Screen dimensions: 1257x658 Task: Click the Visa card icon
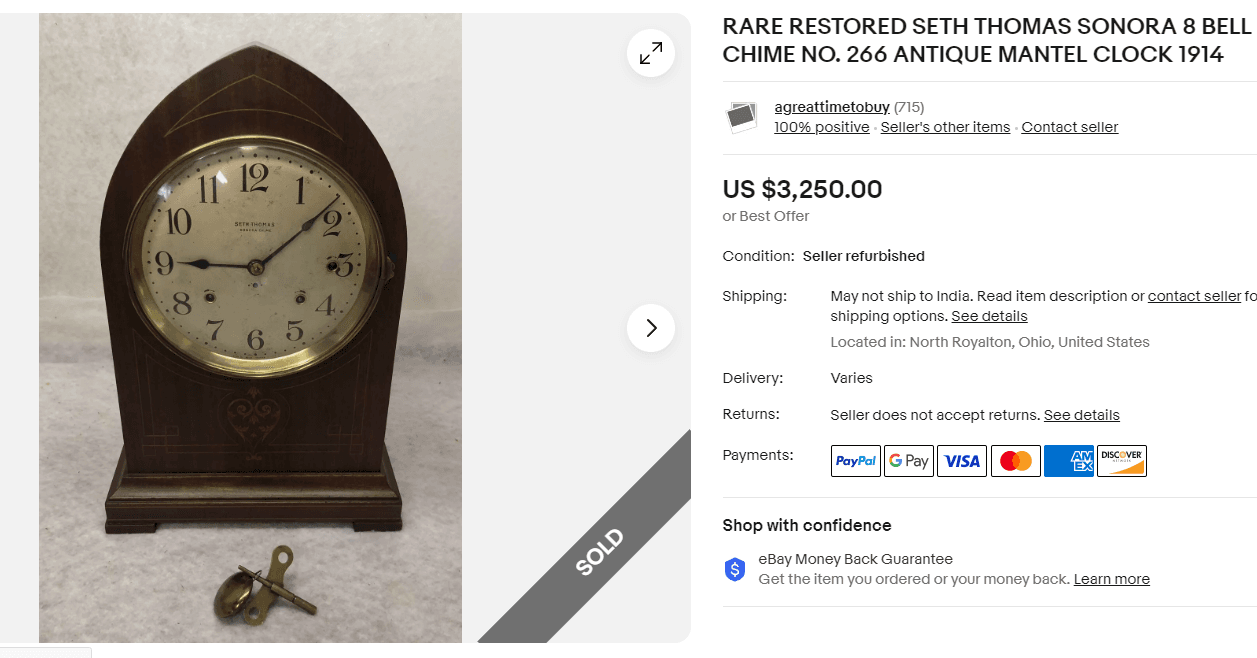pyautogui.click(x=962, y=461)
